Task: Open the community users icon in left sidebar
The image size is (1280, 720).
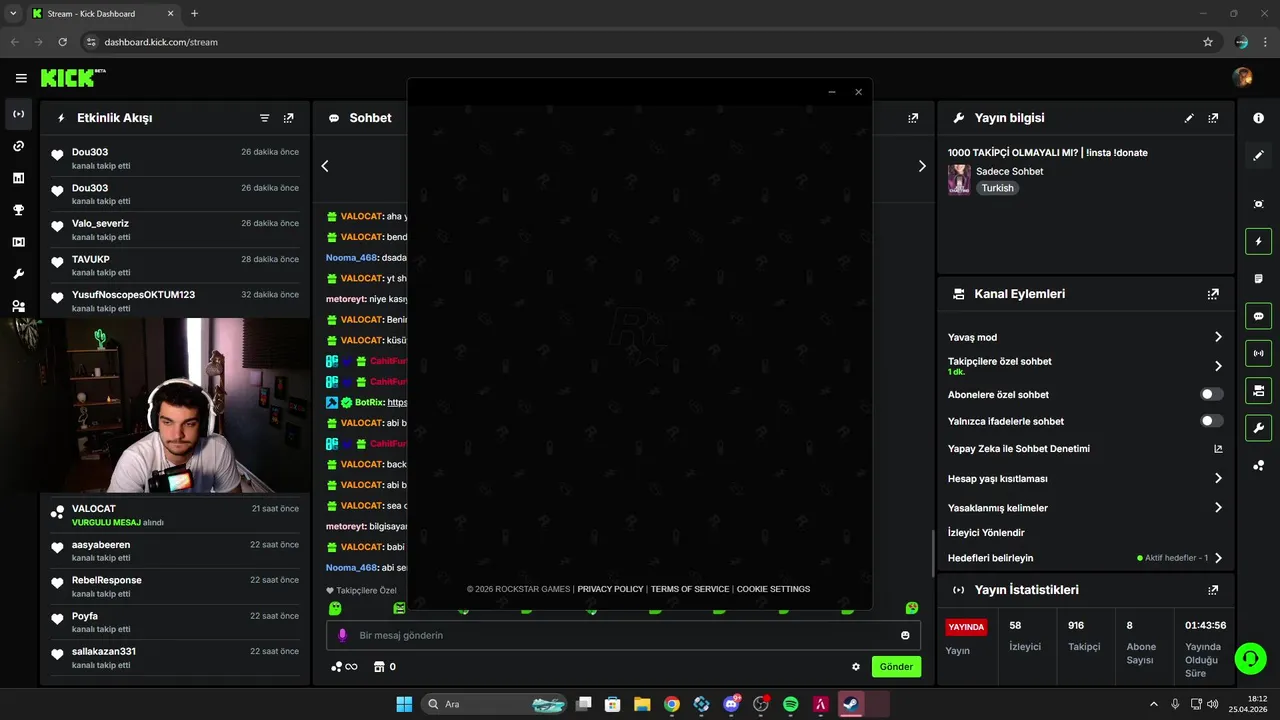Action: (x=18, y=306)
